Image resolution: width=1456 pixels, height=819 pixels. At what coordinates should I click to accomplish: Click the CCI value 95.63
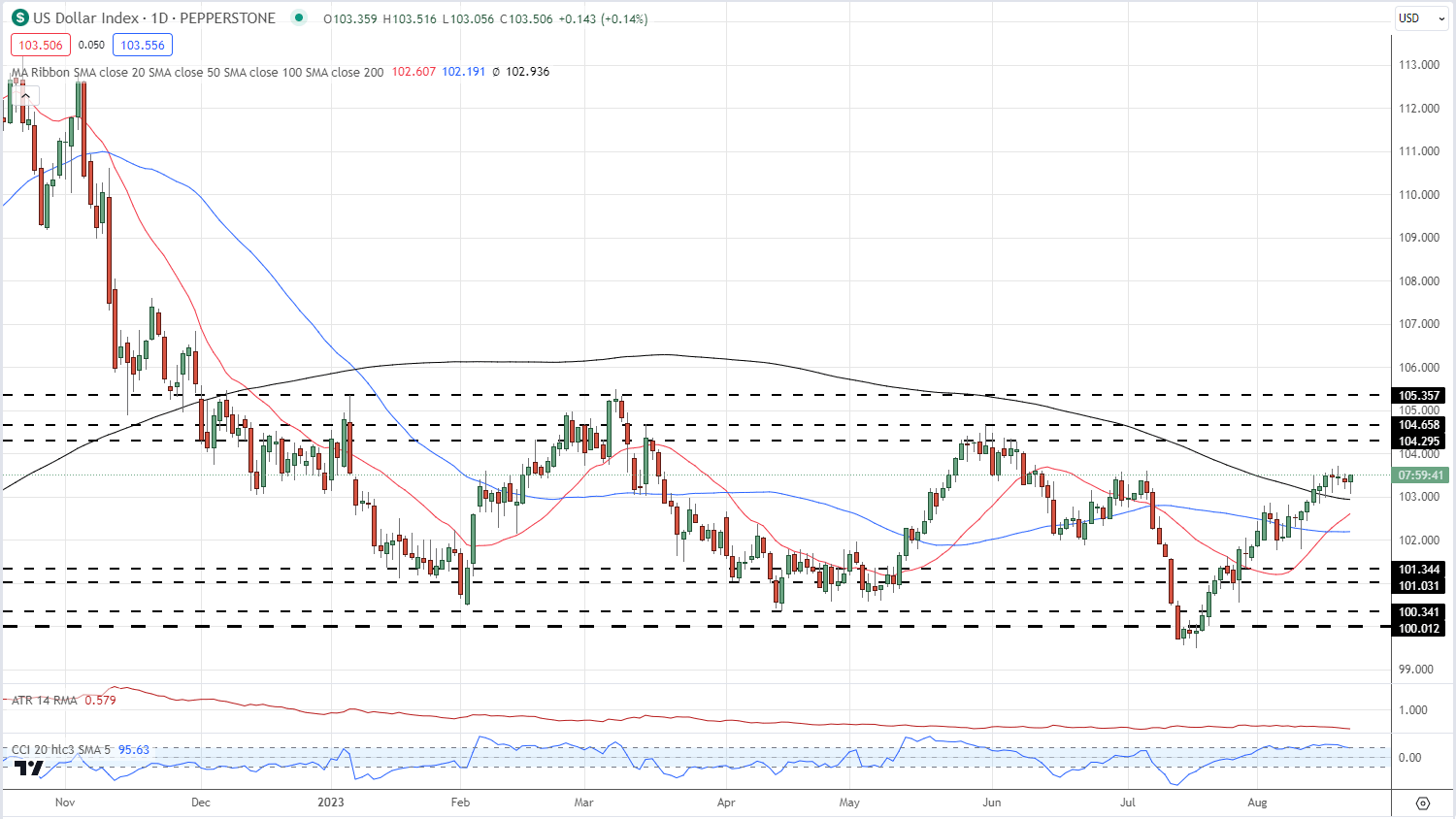pos(134,750)
